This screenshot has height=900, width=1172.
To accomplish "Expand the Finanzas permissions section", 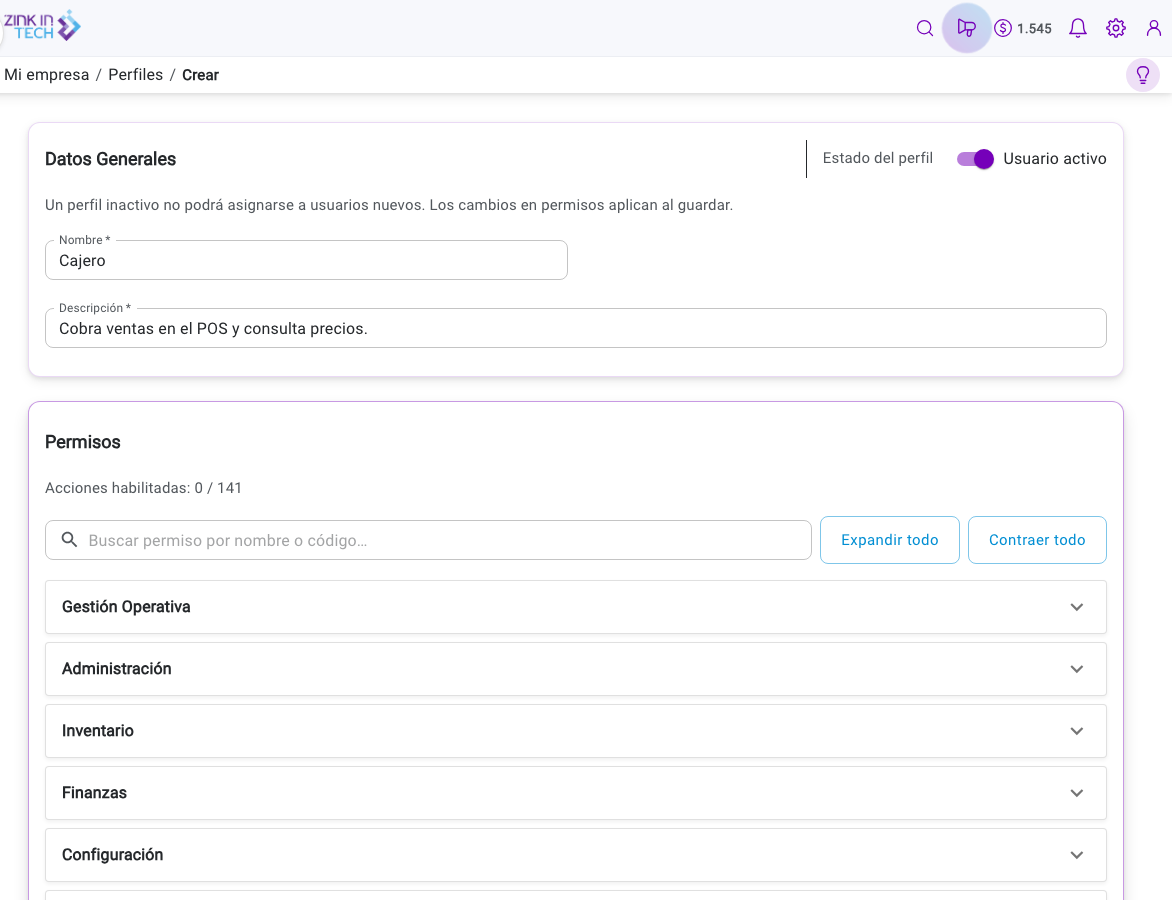I will [x=576, y=793].
